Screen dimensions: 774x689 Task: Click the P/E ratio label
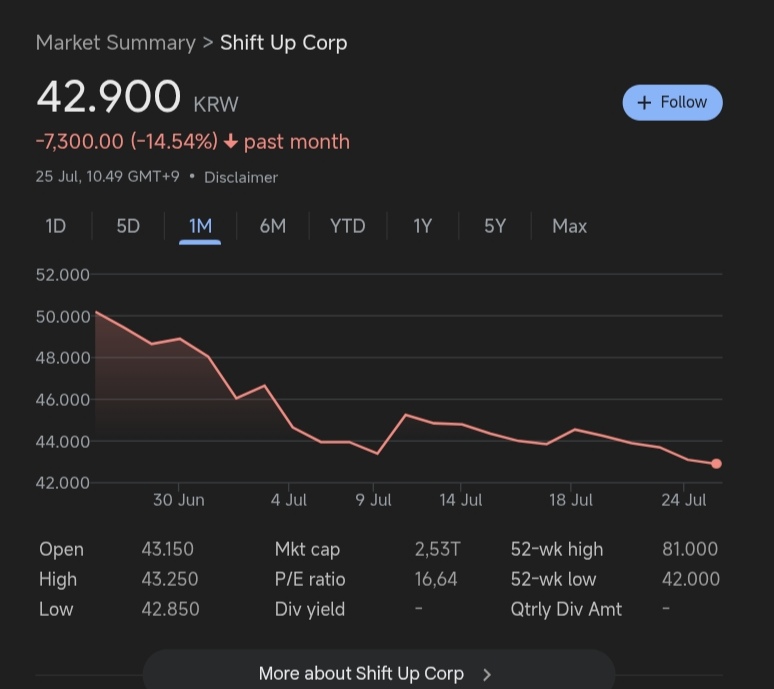point(310,579)
